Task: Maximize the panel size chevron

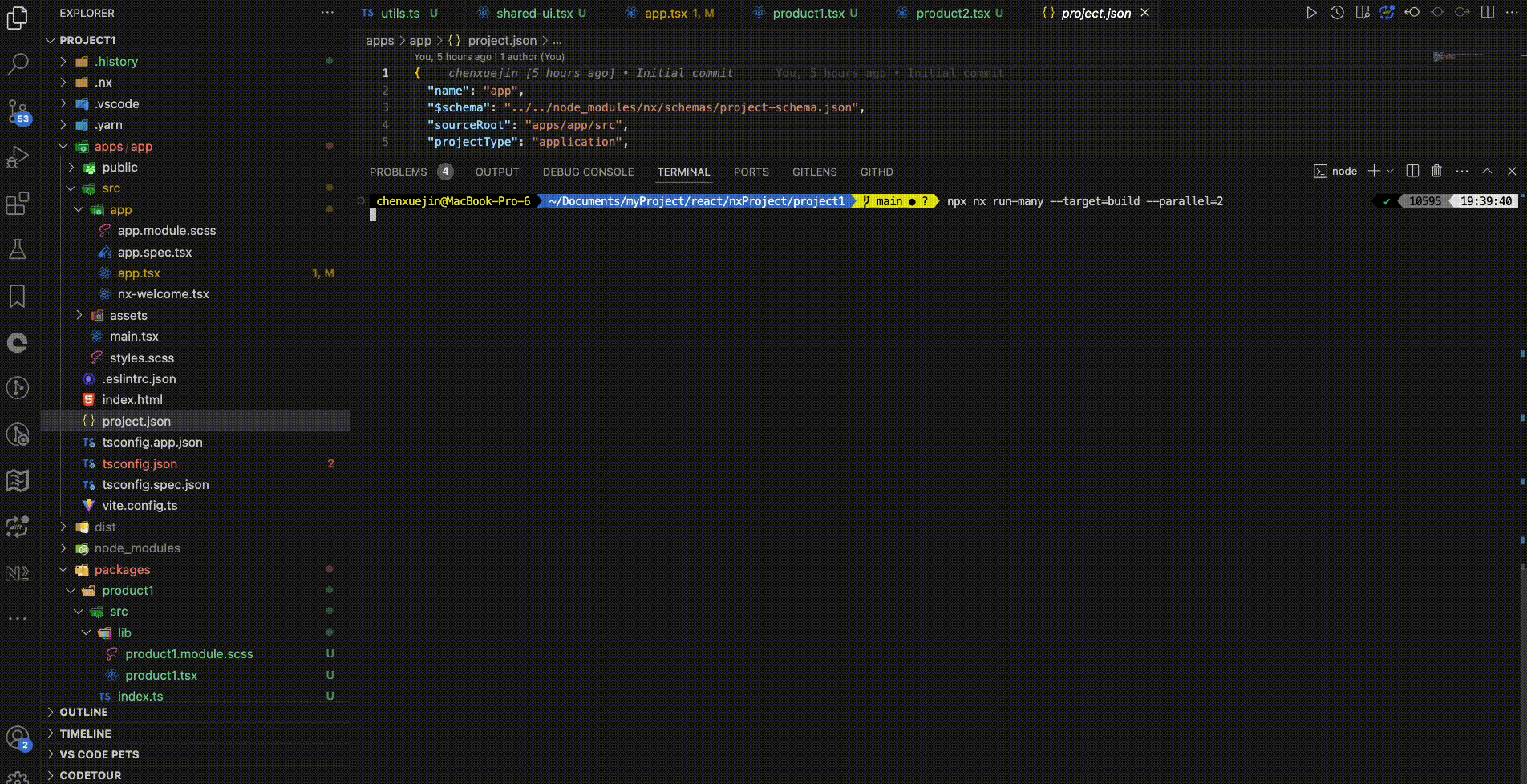Action: [x=1487, y=171]
